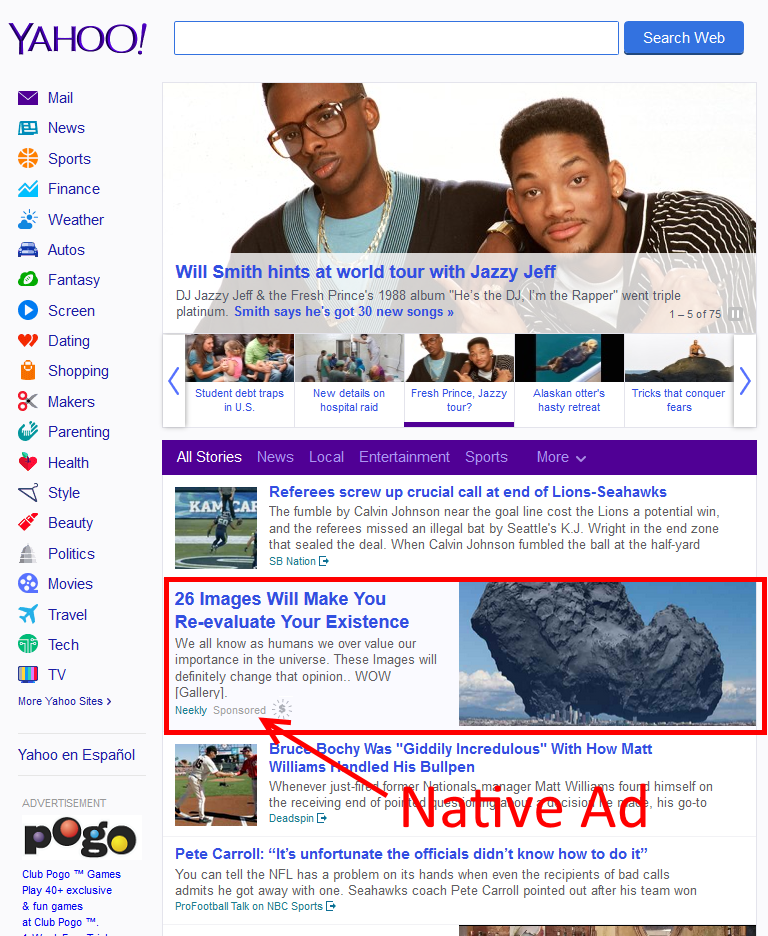Click the Yahoo logo
Image resolution: width=768 pixels, height=936 pixels.
pos(78,38)
